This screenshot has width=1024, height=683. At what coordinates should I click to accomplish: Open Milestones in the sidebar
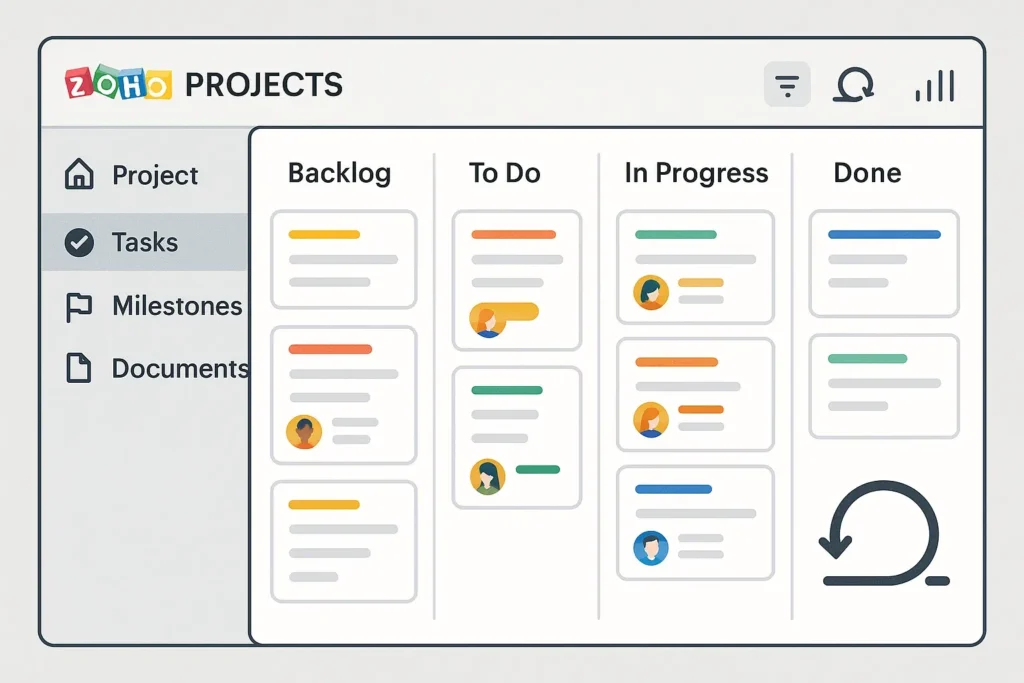176,306
